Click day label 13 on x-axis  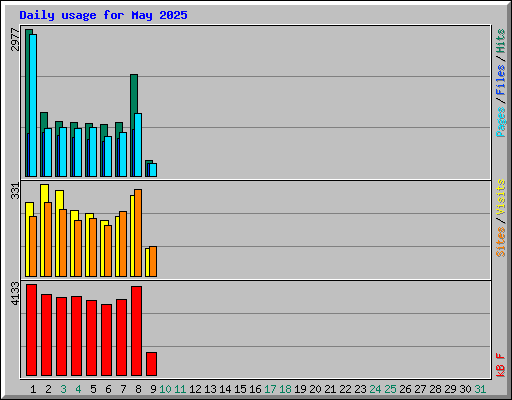[x=210, y=389]
